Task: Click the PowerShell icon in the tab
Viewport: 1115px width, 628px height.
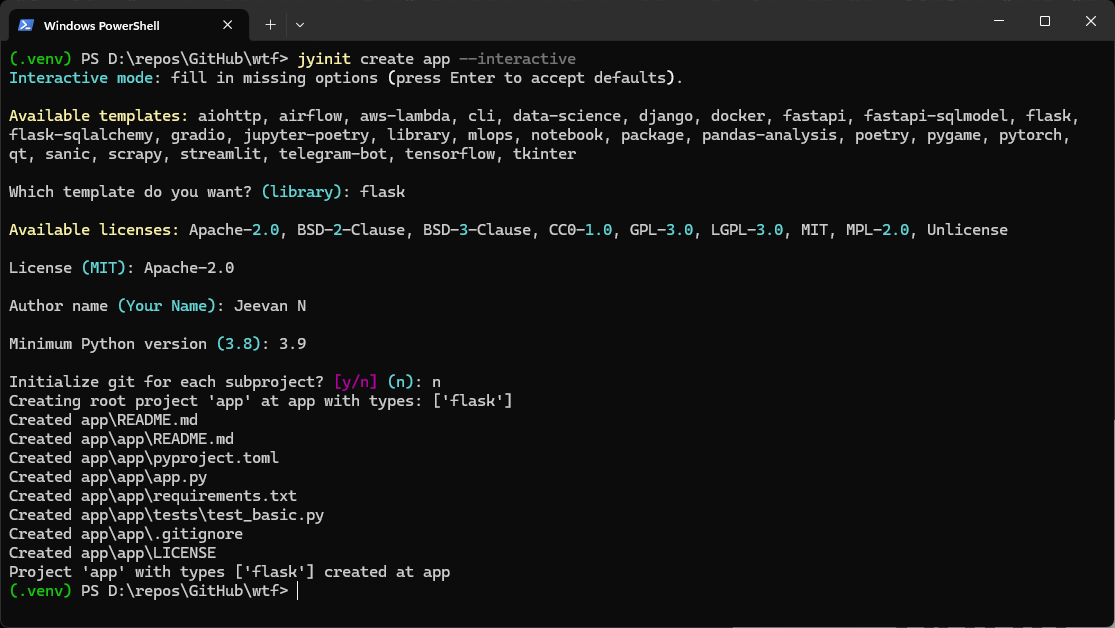Action: (x=27, y=24)
